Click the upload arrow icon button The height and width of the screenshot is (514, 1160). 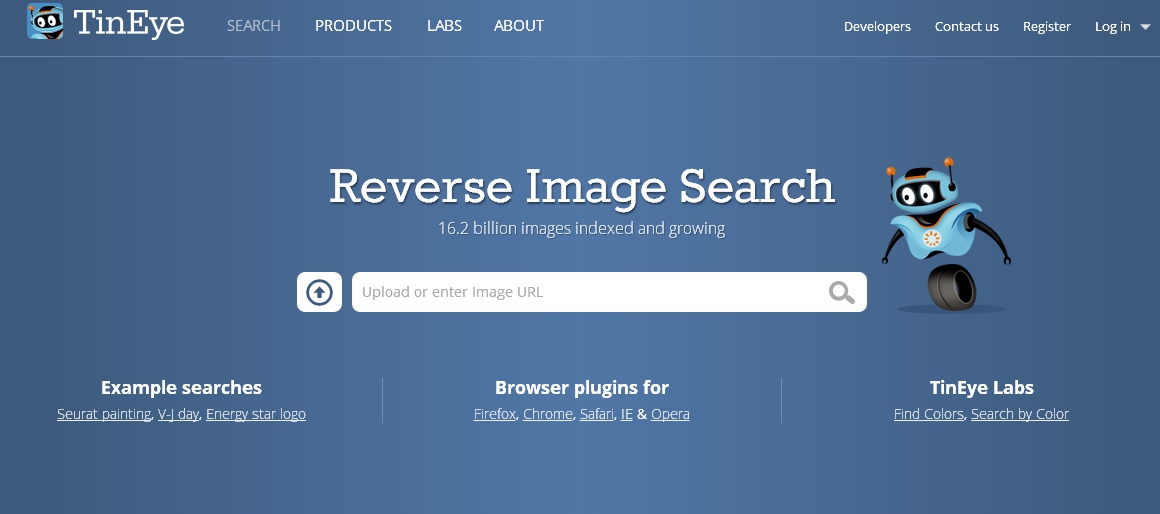(x=320, y=292)
